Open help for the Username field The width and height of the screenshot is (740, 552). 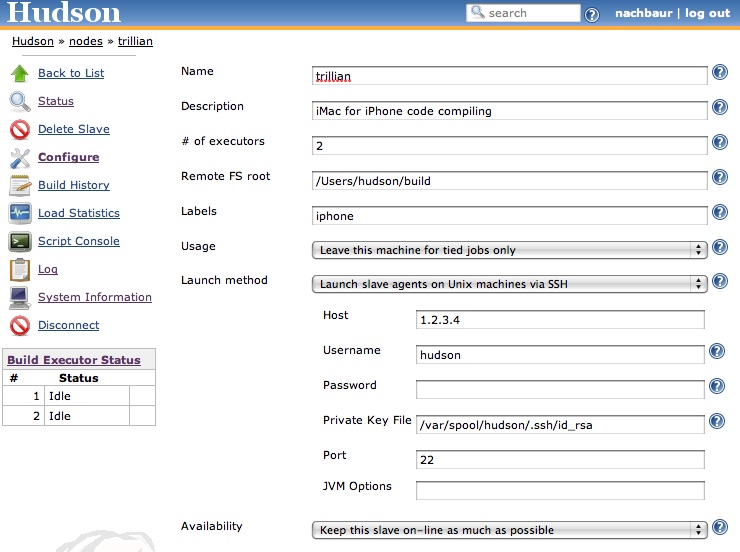pos(717,351)
